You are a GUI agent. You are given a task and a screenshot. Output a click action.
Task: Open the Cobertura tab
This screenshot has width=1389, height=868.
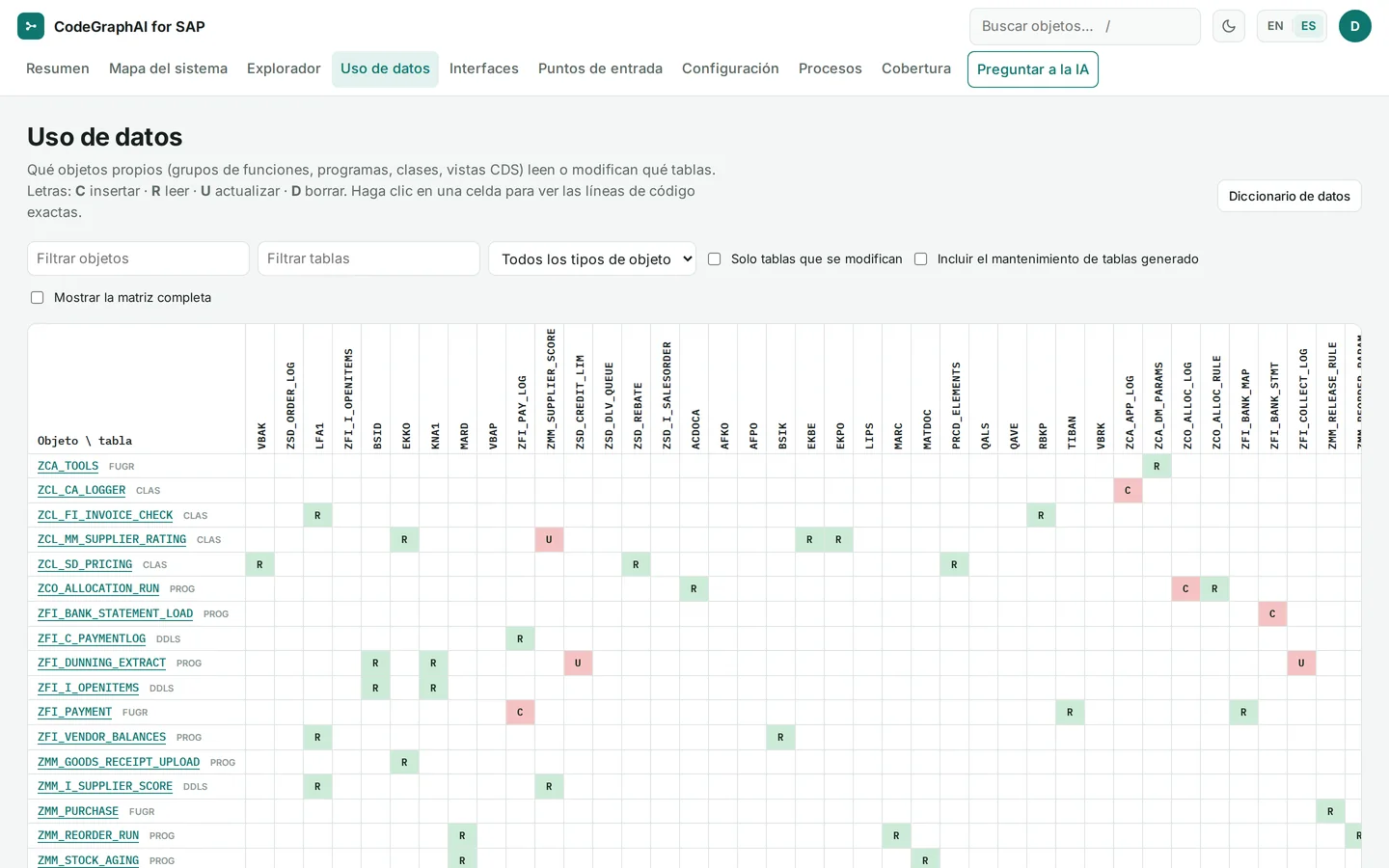pyautogui.click(x=916, y=68)
